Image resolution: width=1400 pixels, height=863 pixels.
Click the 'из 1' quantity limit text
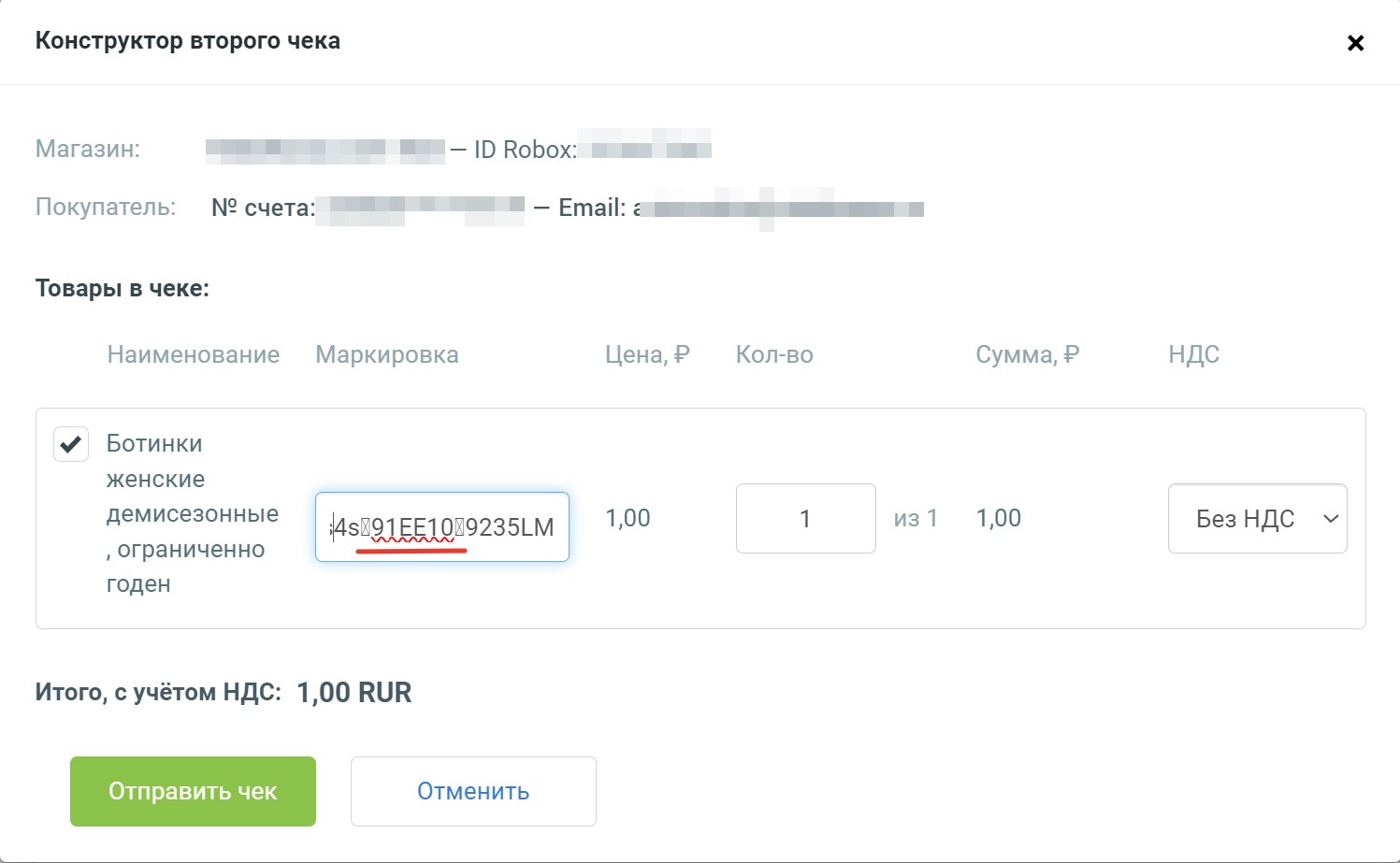[x=915, y=519]
